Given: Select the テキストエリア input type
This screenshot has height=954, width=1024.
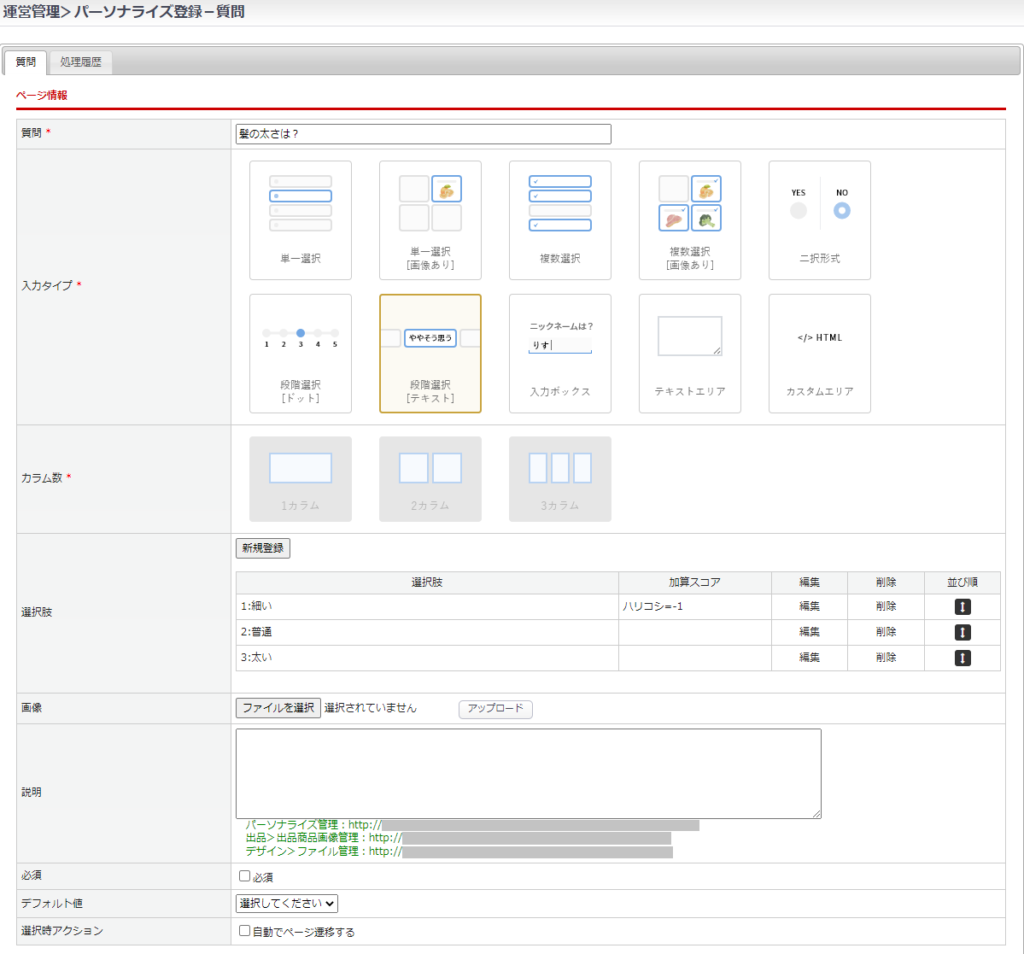Looking at the screenshot, I should click(x=690, y=353).
